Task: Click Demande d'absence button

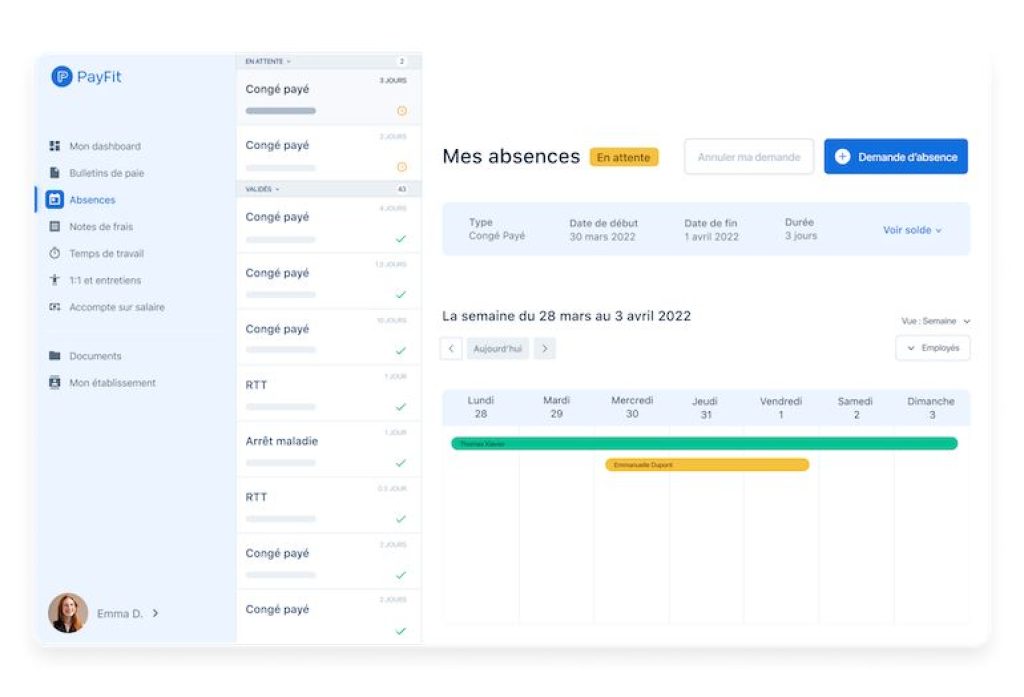Action: click(895, 157)
